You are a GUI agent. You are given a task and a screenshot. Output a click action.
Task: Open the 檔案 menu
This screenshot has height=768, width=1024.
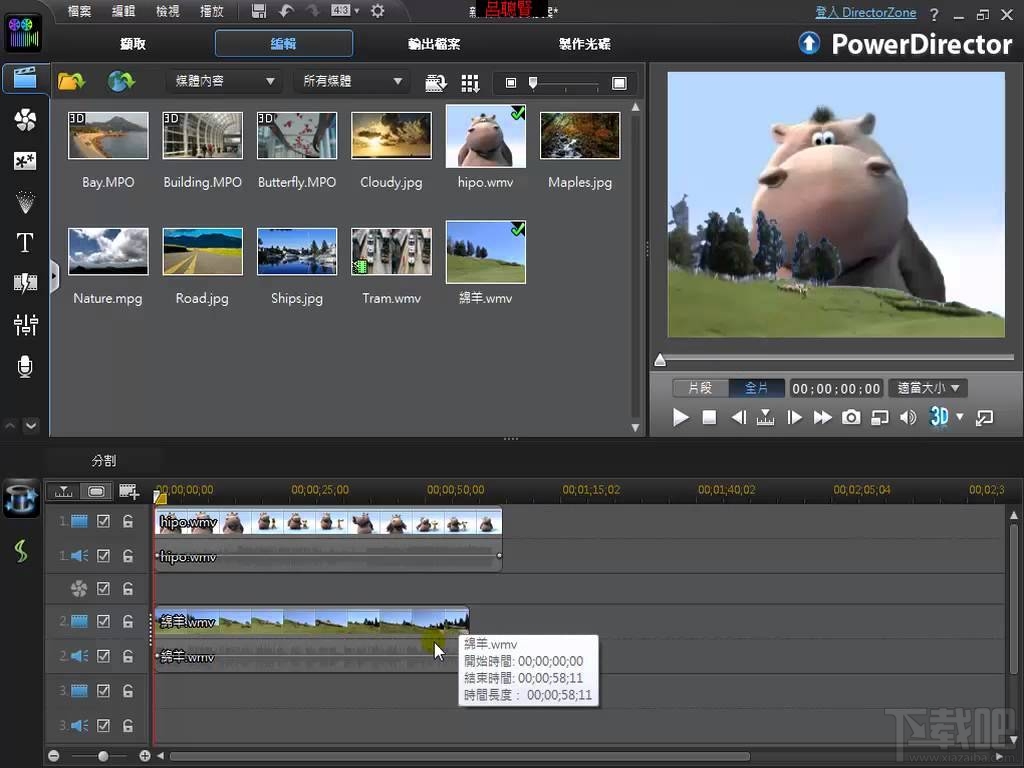coord(80,11)
